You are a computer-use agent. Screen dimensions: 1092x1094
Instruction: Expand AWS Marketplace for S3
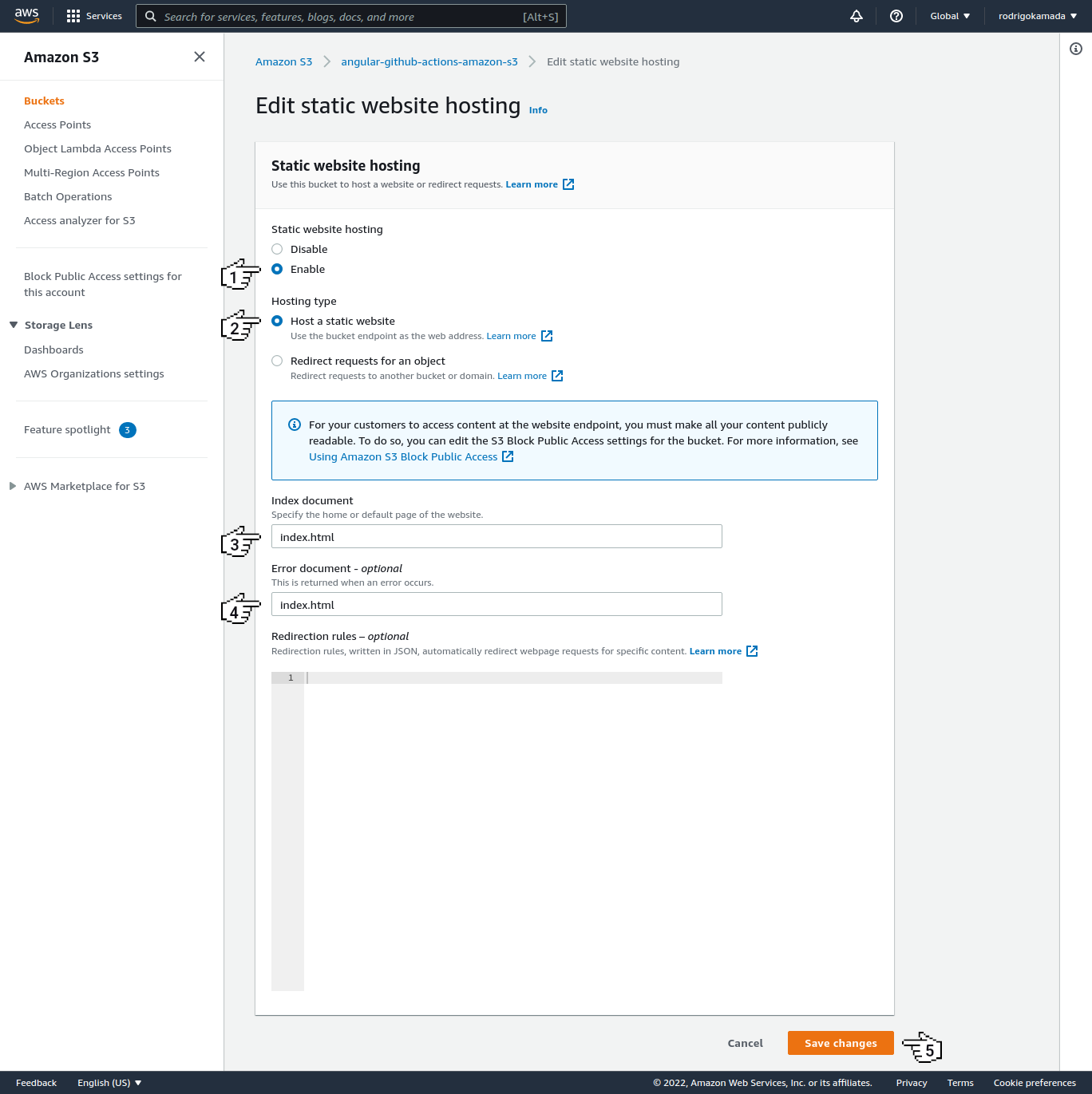14,486
